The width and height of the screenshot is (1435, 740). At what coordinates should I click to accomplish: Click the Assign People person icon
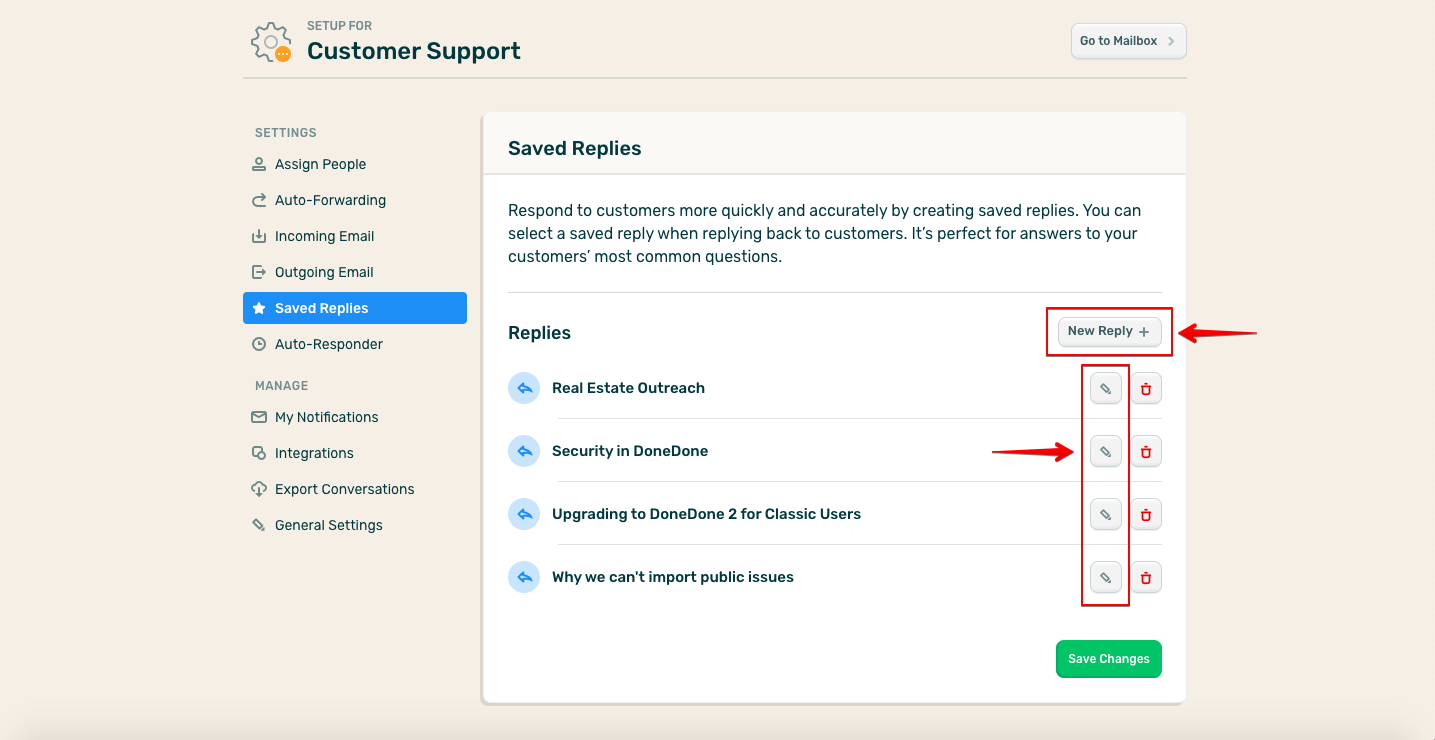coord(259,164)
